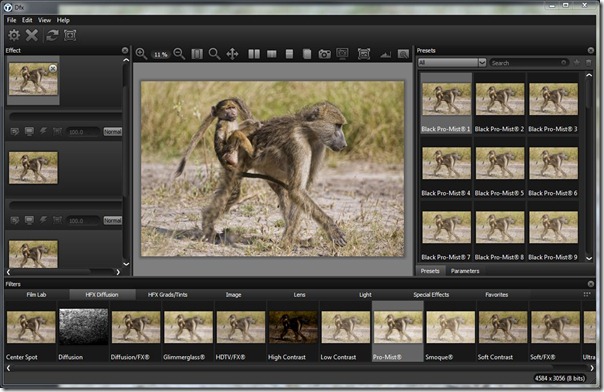
Task: Click the X cancel icon in main toolbar
Action: (x=32, y=35)
